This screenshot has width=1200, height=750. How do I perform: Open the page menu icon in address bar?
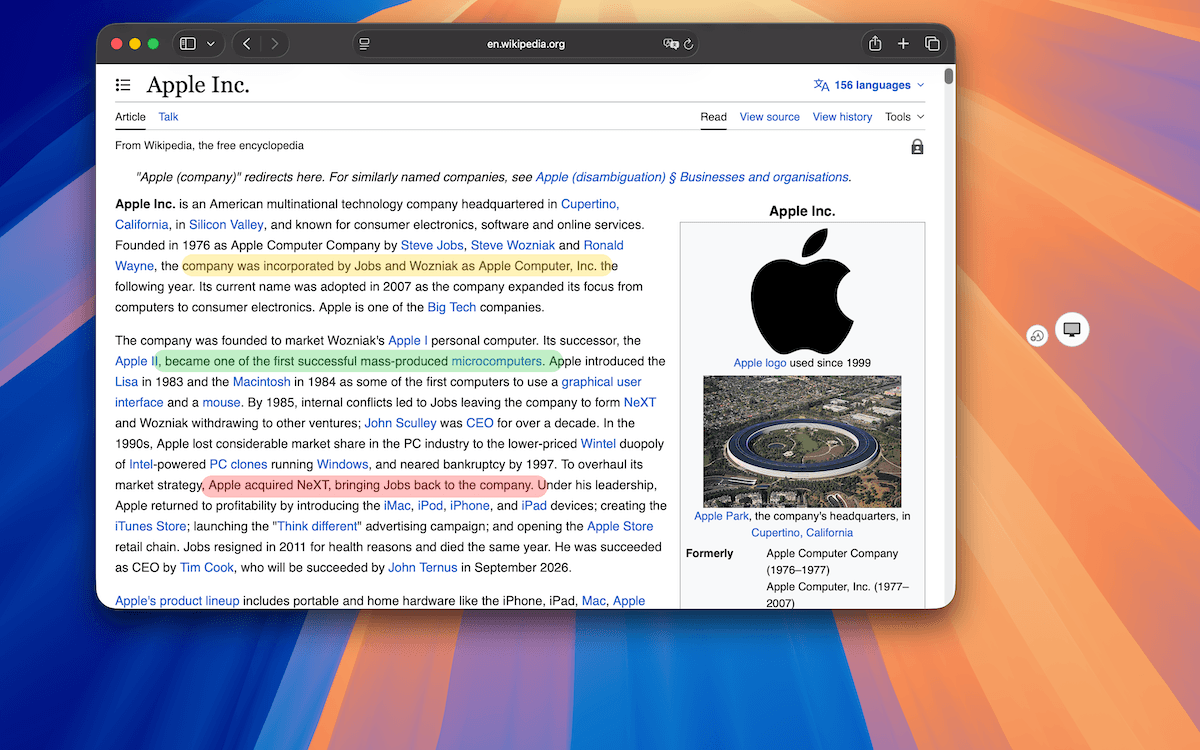coord(365,44)
